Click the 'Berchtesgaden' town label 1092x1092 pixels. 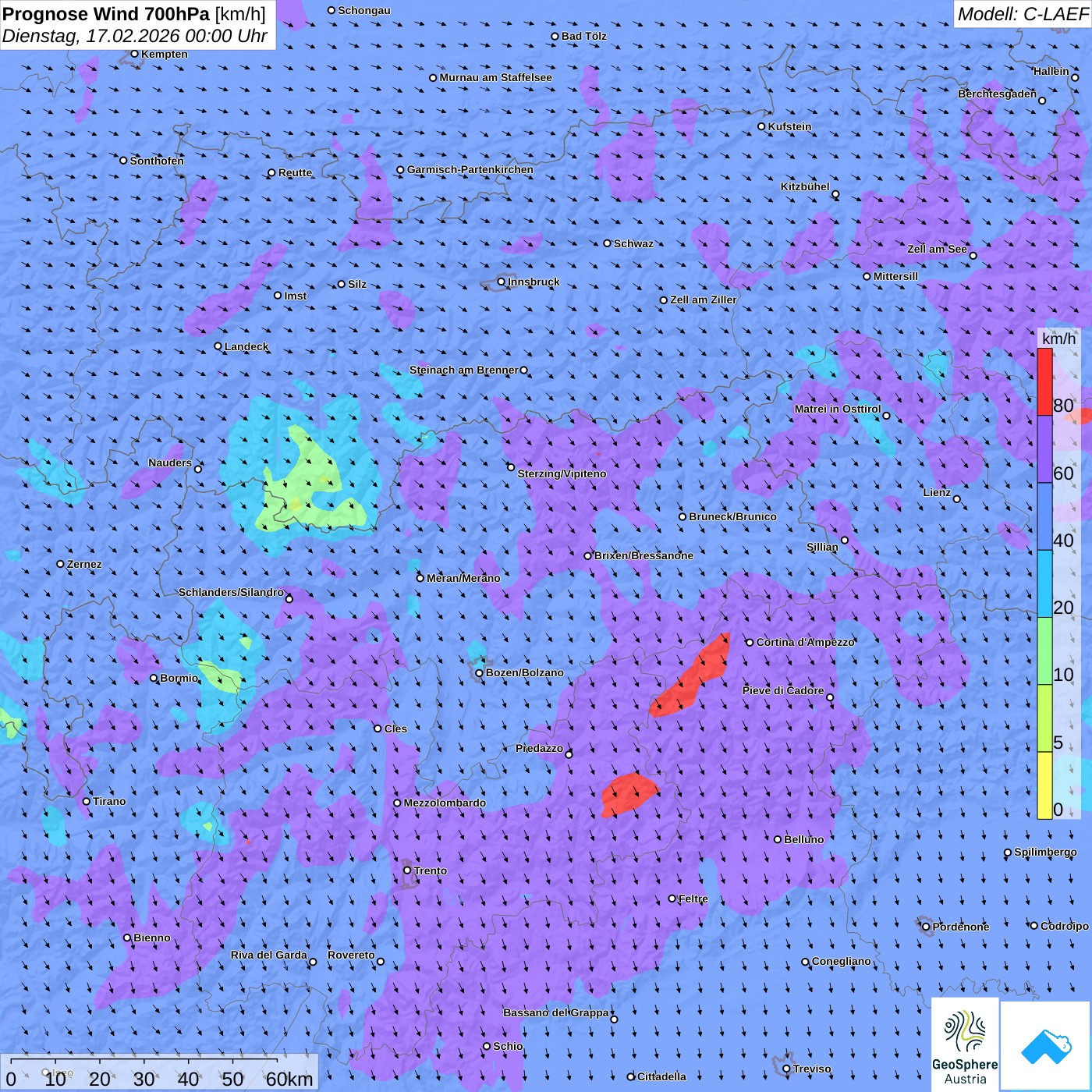point(998,94)
